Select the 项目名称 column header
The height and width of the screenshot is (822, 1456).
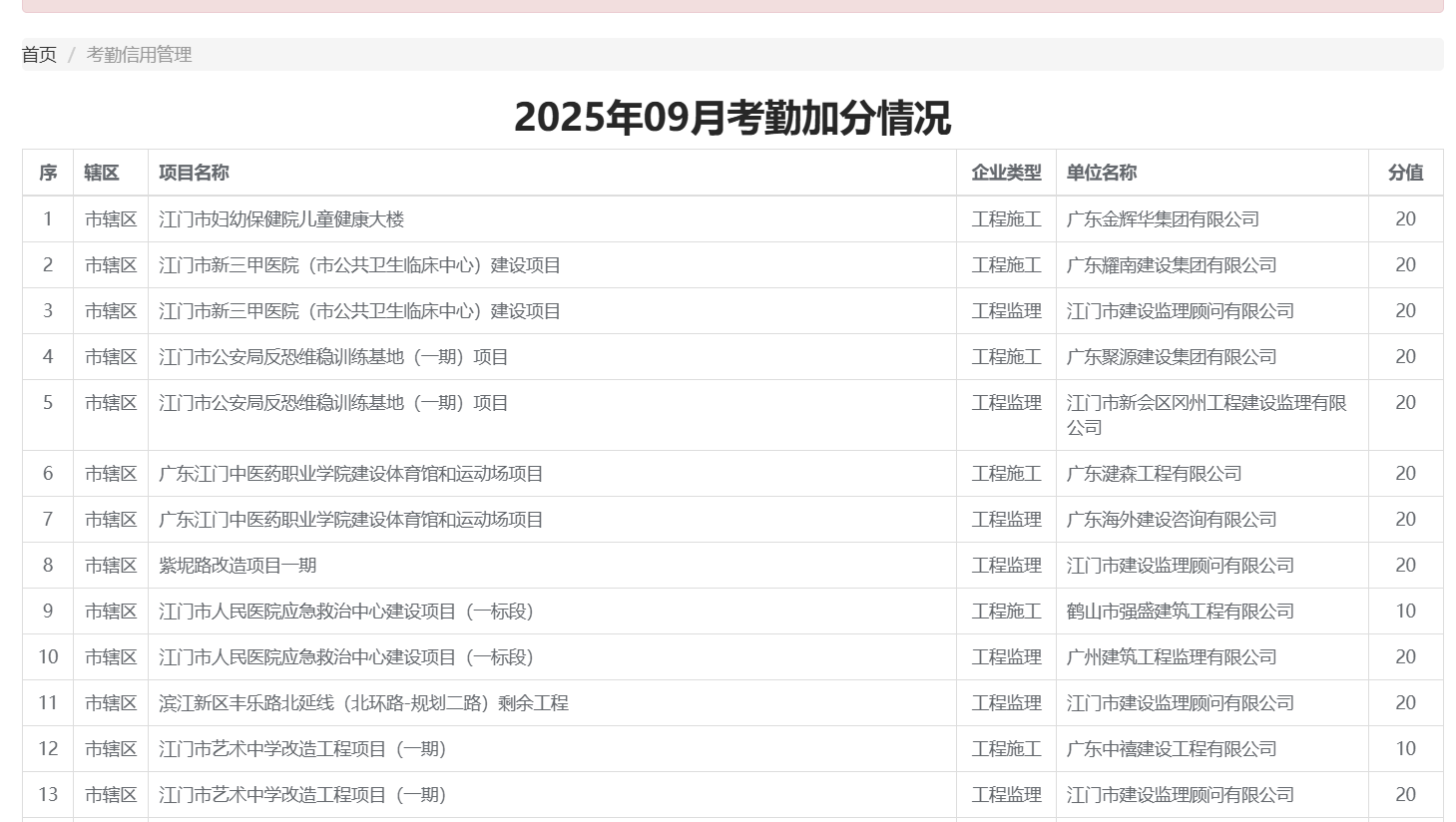194,173
